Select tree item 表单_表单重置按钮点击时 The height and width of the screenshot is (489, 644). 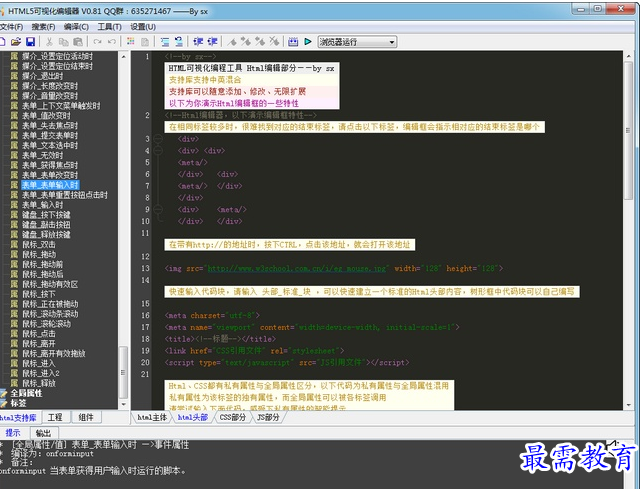[64, 195]
